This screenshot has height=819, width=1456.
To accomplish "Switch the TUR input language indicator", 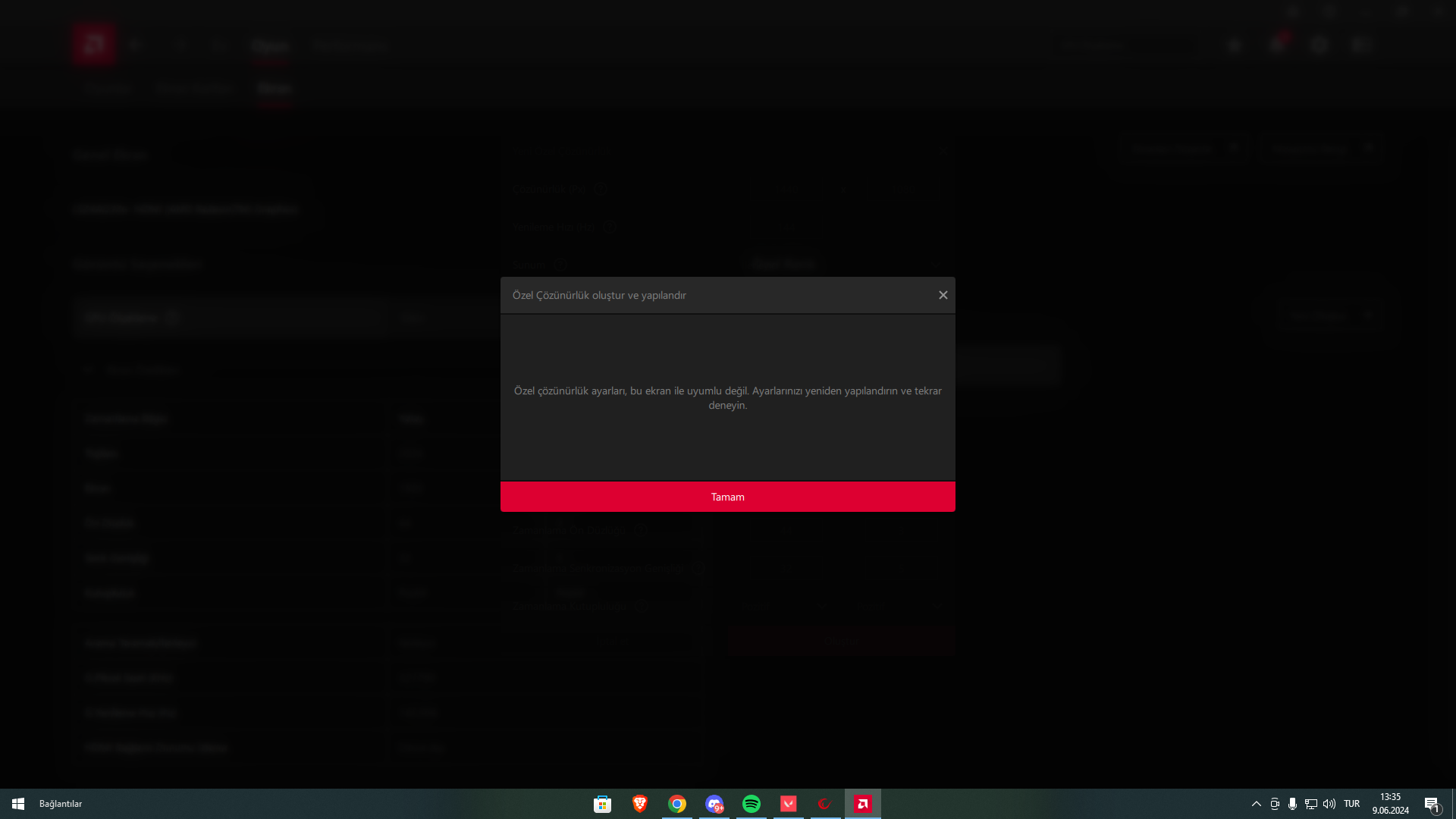I will tap(1351, 804).
